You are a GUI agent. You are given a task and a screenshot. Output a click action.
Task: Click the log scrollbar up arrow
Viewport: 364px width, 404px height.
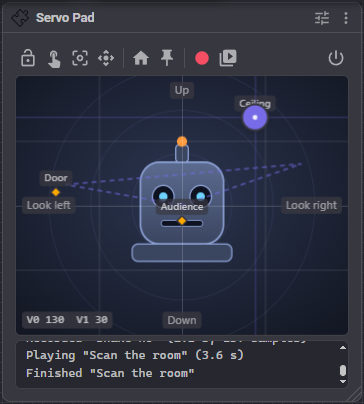click(x=343, y=348)
